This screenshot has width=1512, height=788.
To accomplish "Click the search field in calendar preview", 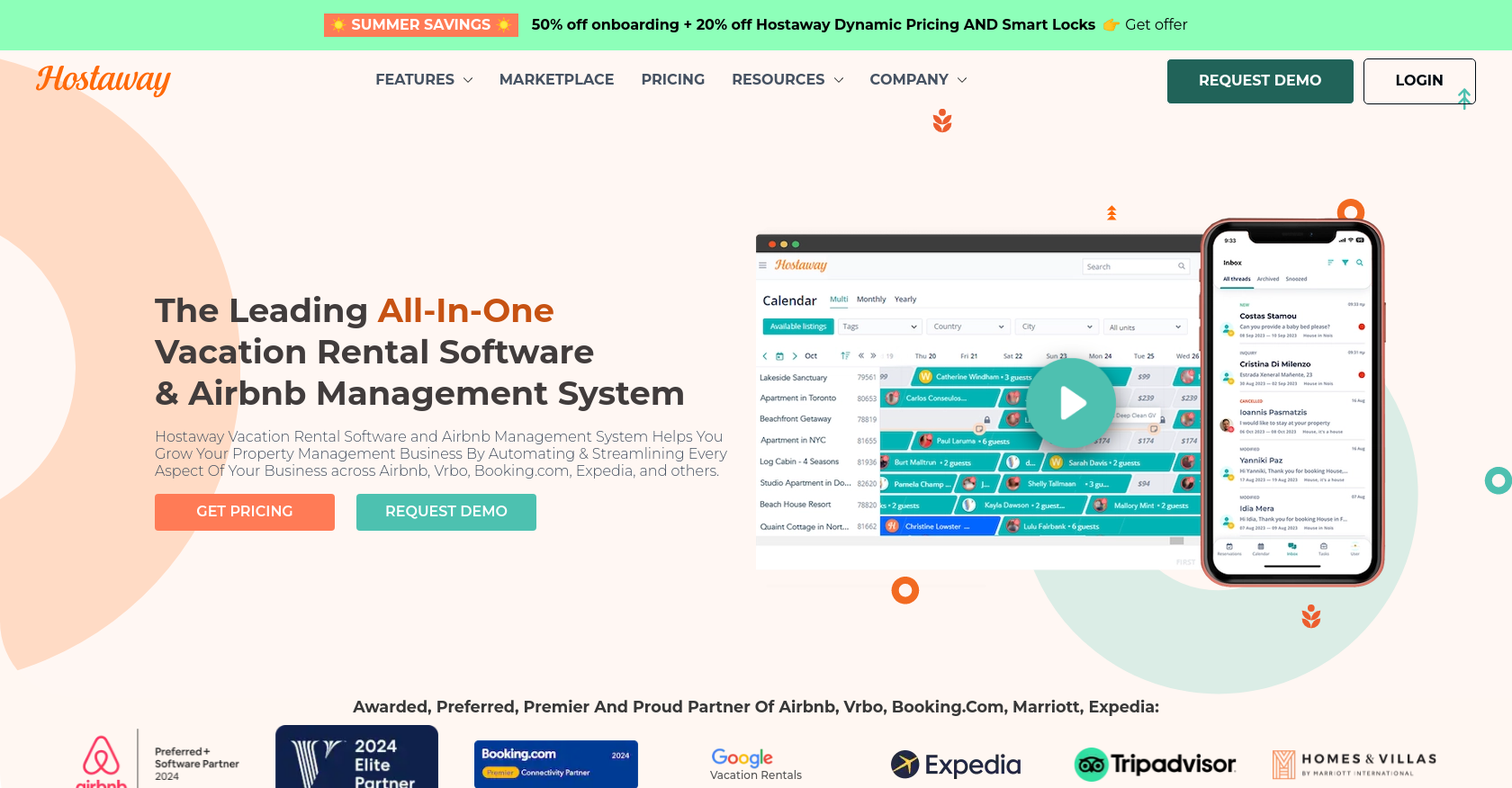I will tap(1136, 266).
